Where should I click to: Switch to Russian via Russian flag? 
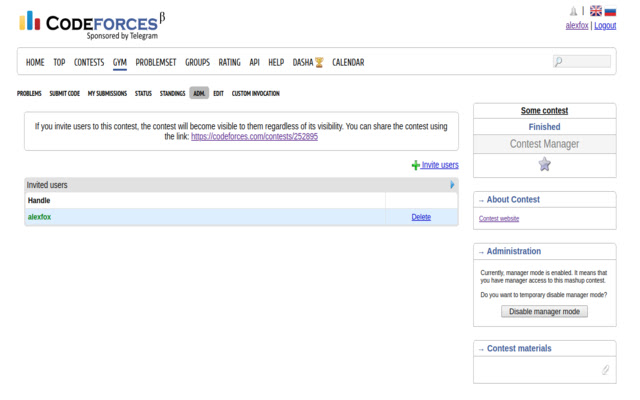[x=610, y=11]
